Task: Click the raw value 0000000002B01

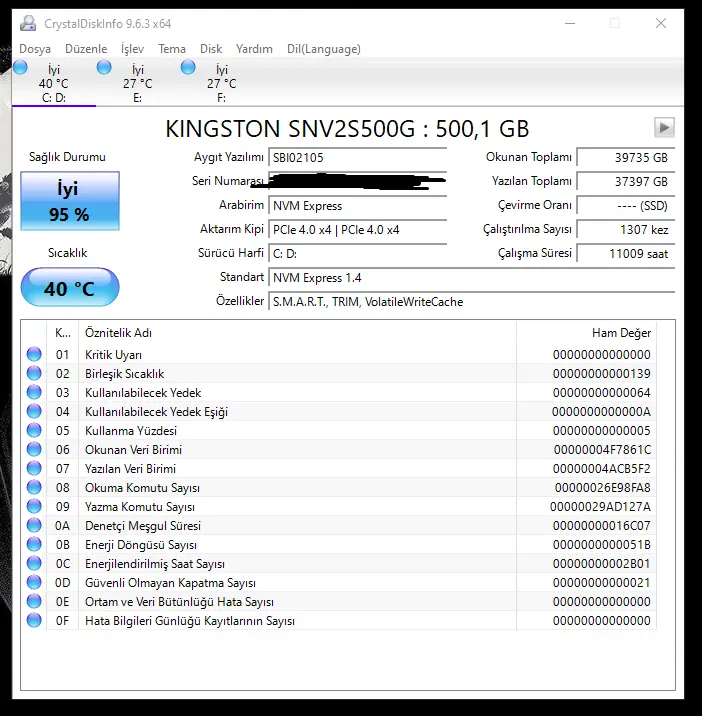Action: coord(602,563)
